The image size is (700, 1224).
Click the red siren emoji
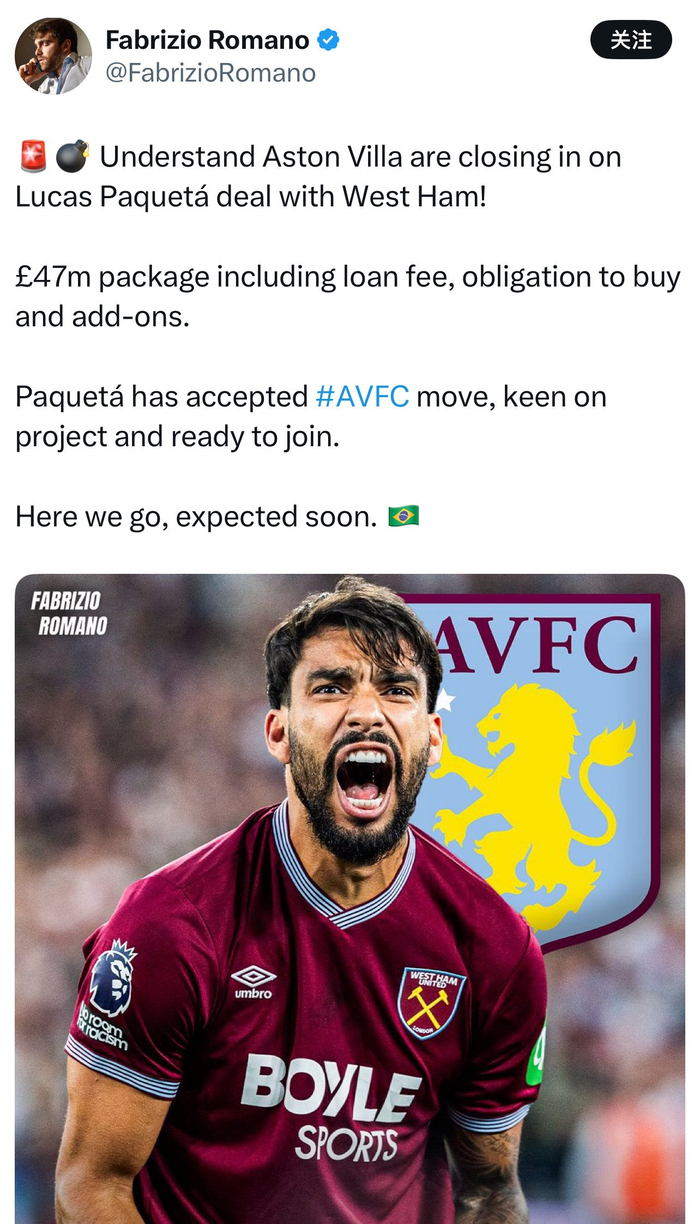click(x=32, y=157)
